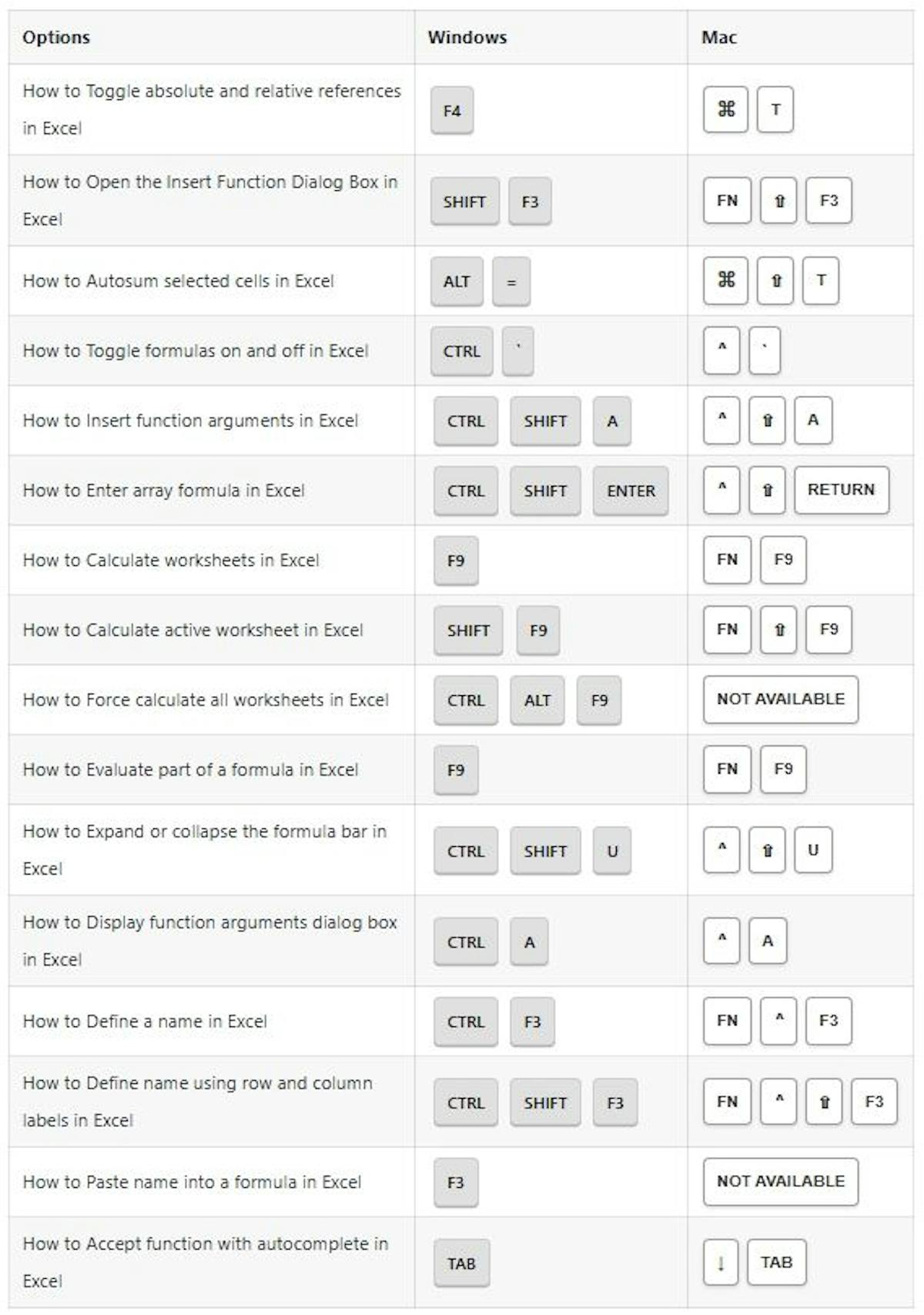Click the TAB key in Windows column
Screen dimensions: 924x1315
pyautogui.click(x=461, y=1263)
